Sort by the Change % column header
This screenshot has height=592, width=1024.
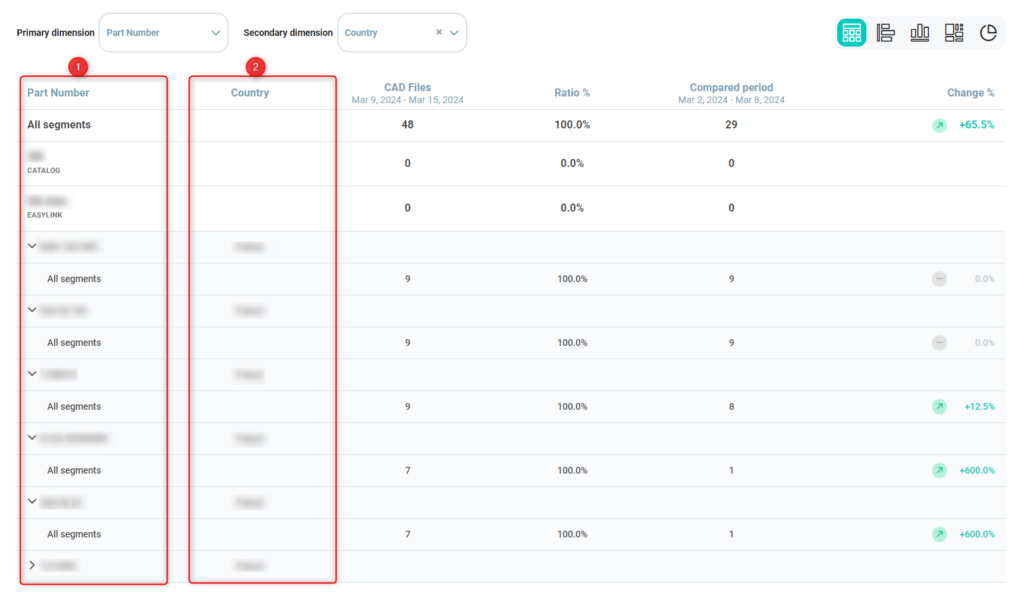(970, 93)
